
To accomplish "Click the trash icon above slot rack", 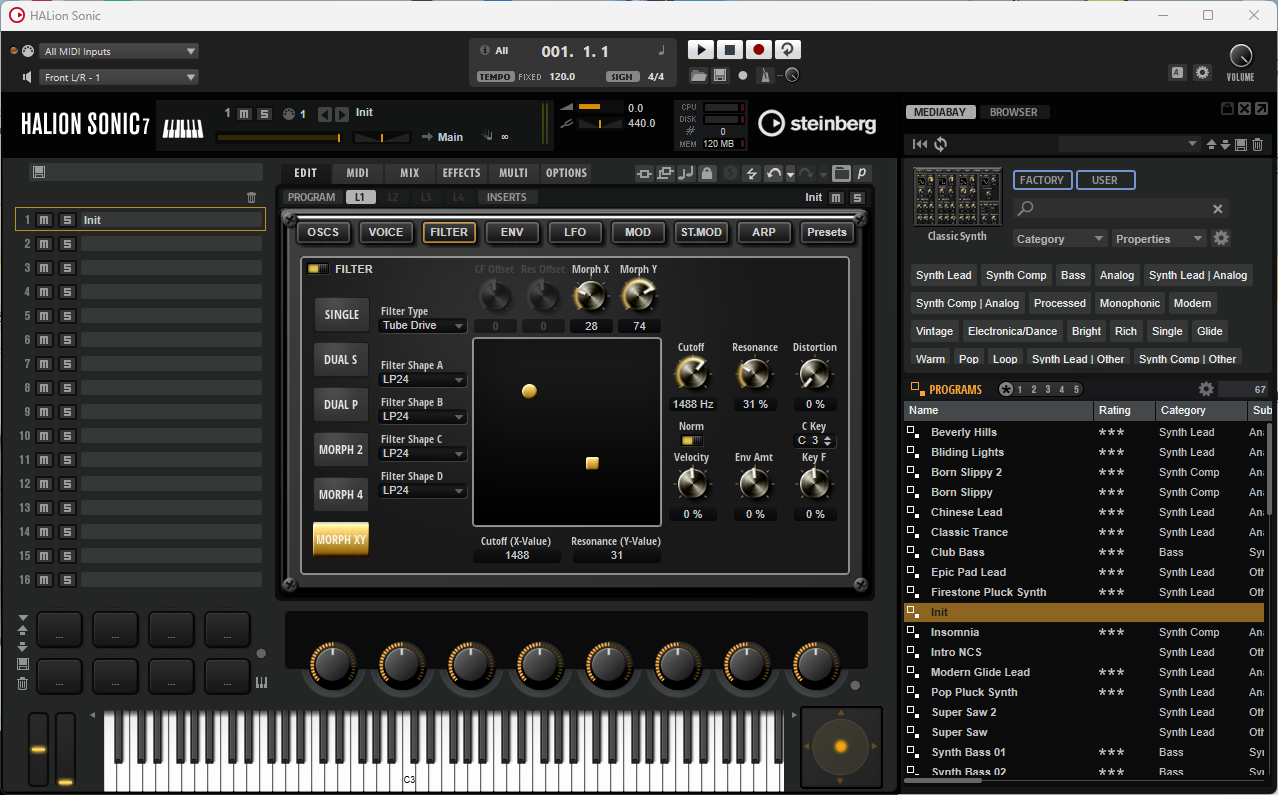I will (x=251, y=197).
